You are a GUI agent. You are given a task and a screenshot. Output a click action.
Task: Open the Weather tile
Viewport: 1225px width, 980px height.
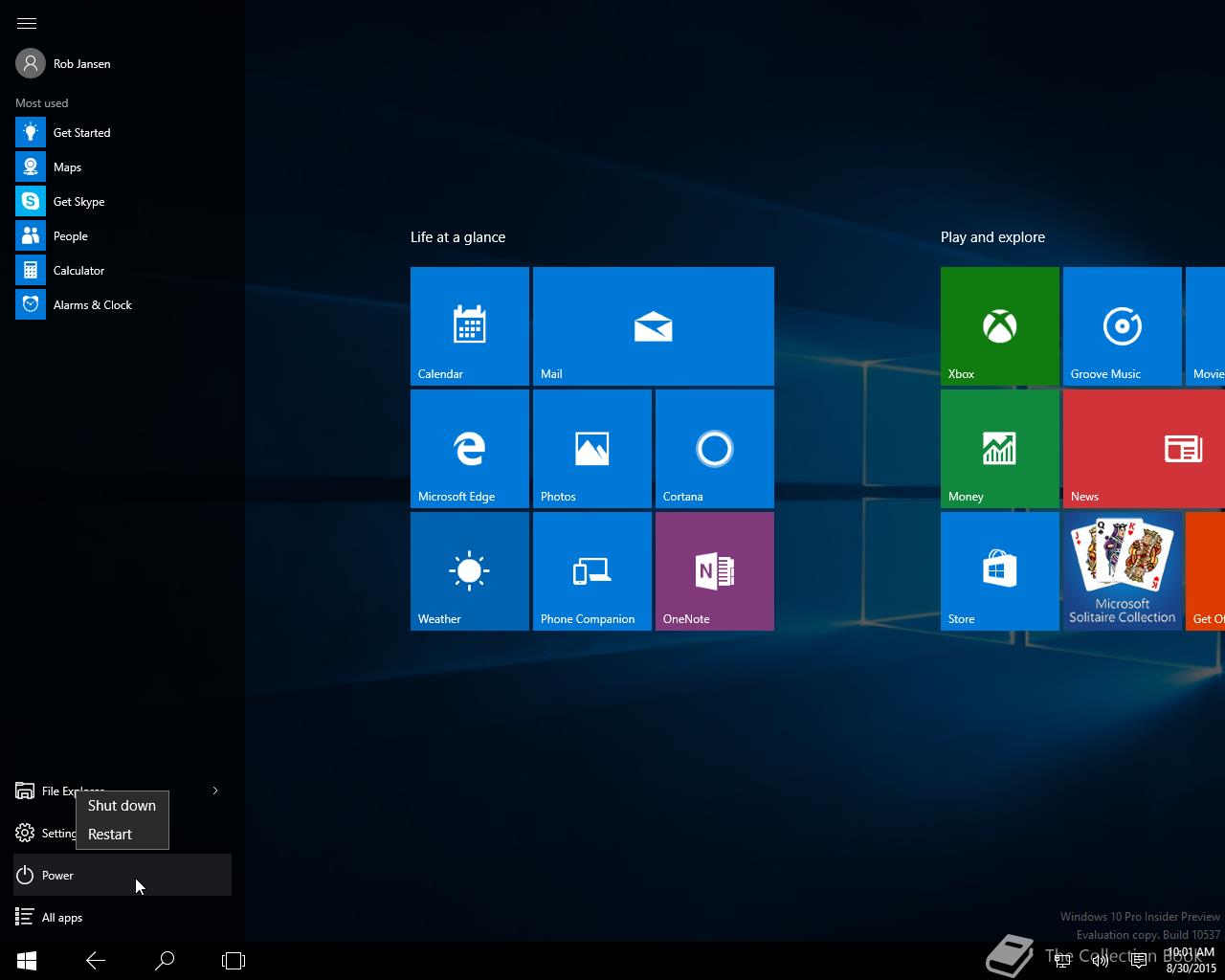469,571
